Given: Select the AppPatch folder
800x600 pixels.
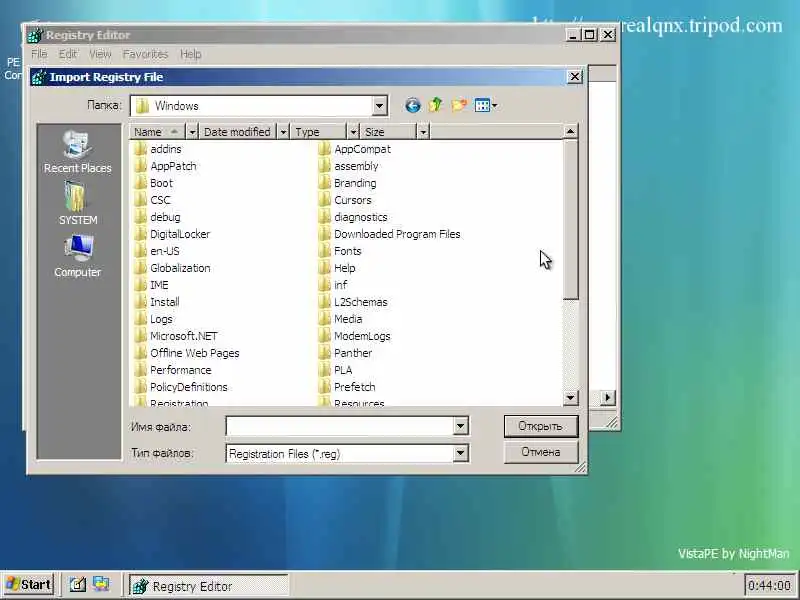Looking at the screenshot, I should coord(165,166).
